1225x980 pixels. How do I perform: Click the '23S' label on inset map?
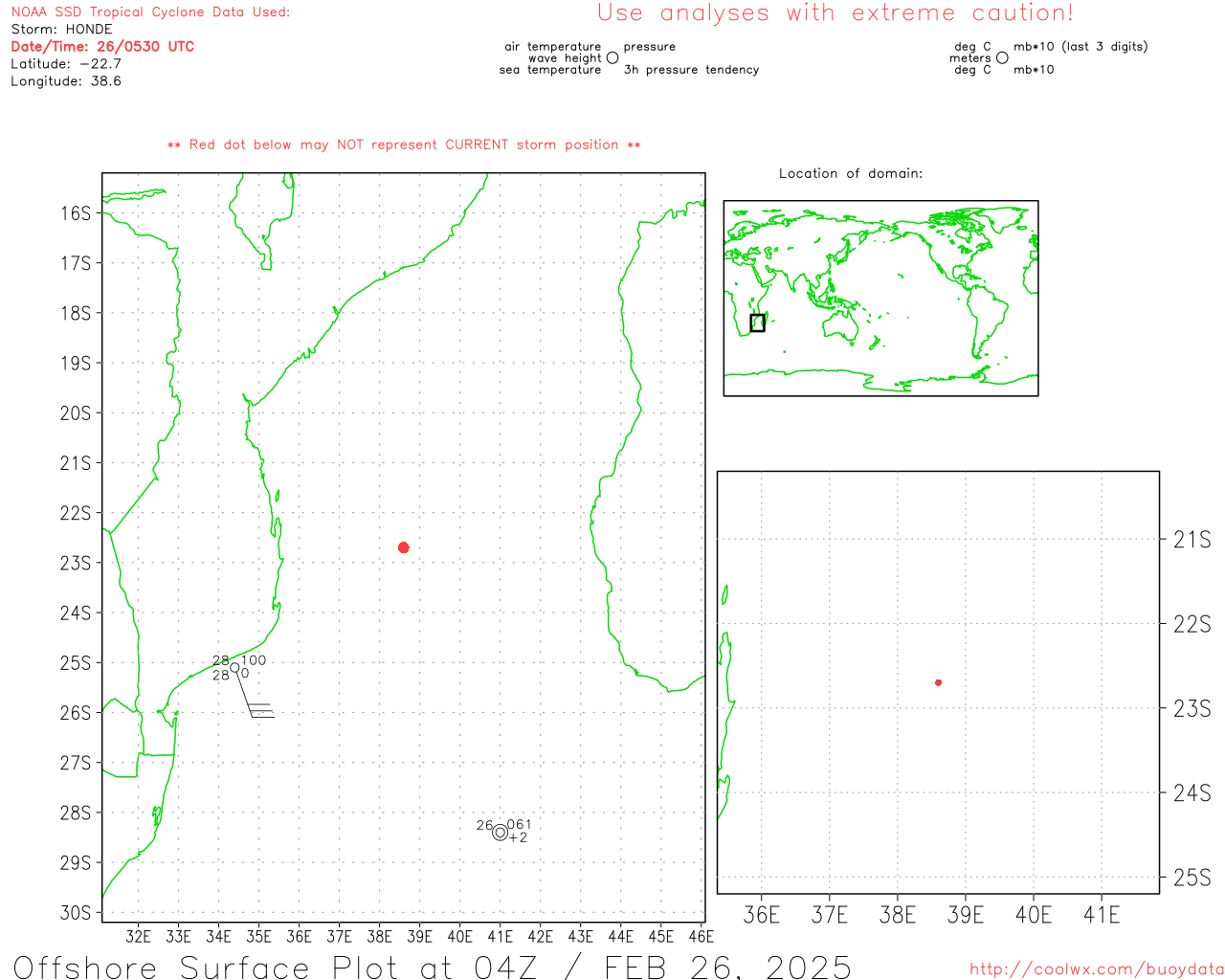[x=1192, y=709]
